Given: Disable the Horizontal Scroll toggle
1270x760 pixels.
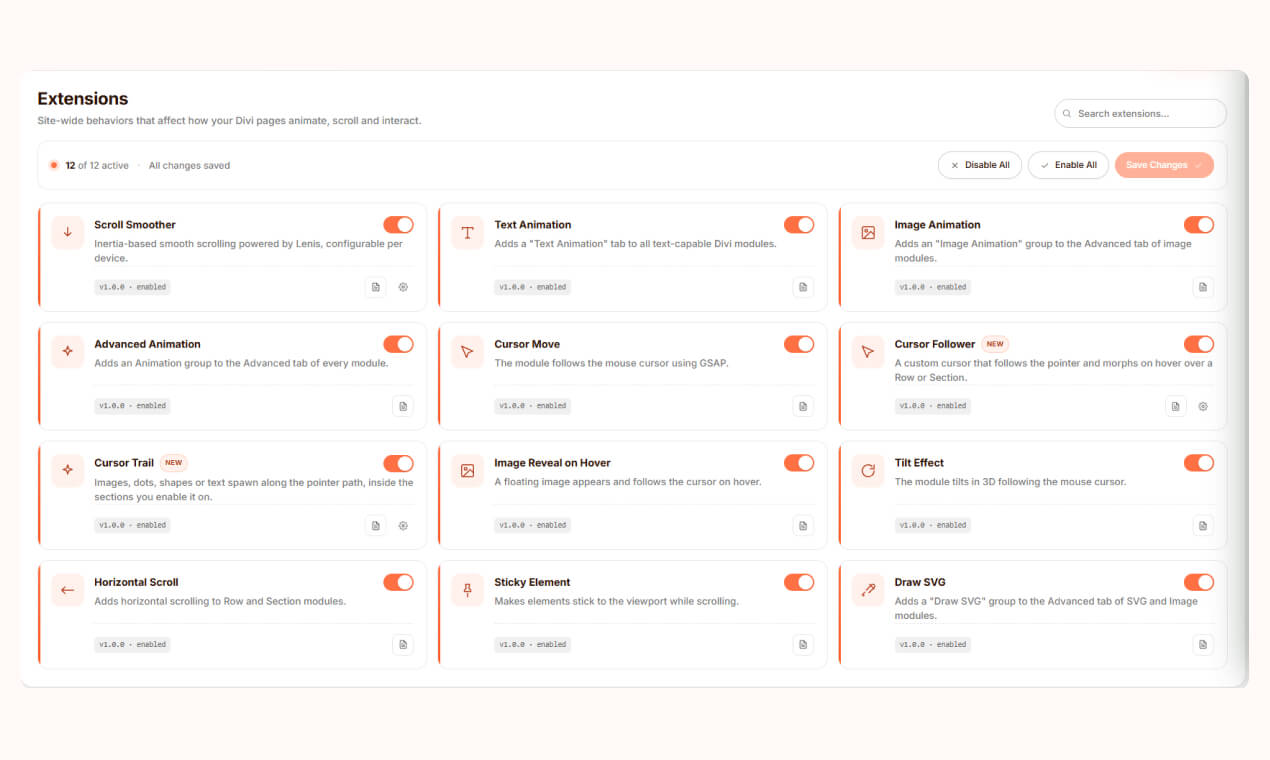Looking at the screenshot, I should tap(398, 582).
